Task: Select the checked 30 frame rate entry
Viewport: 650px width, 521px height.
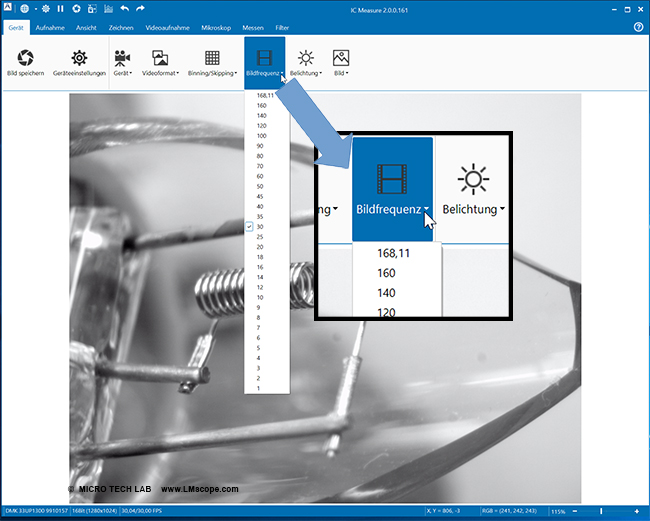Action: (261, 227)
